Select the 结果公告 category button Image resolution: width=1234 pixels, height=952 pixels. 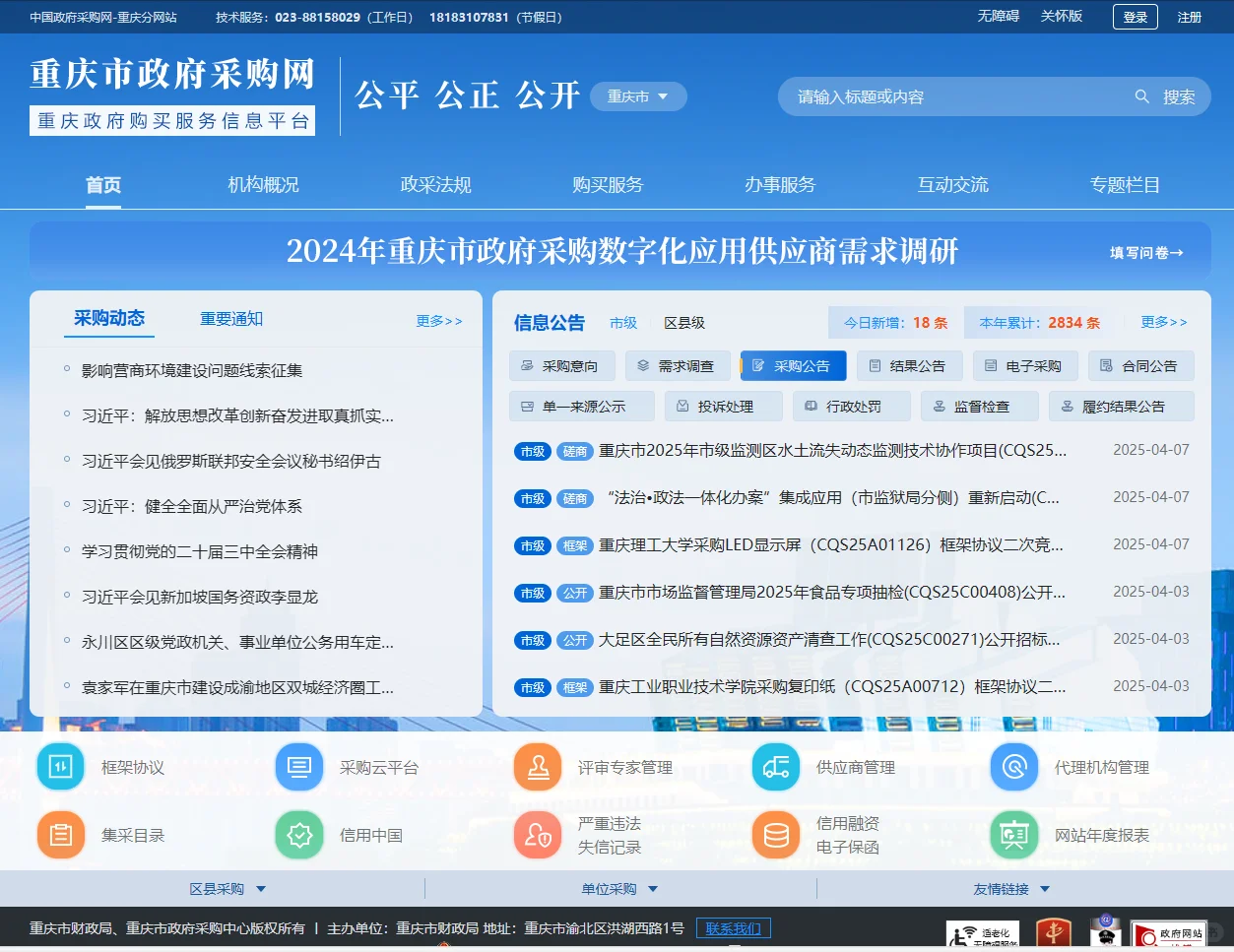909,366
